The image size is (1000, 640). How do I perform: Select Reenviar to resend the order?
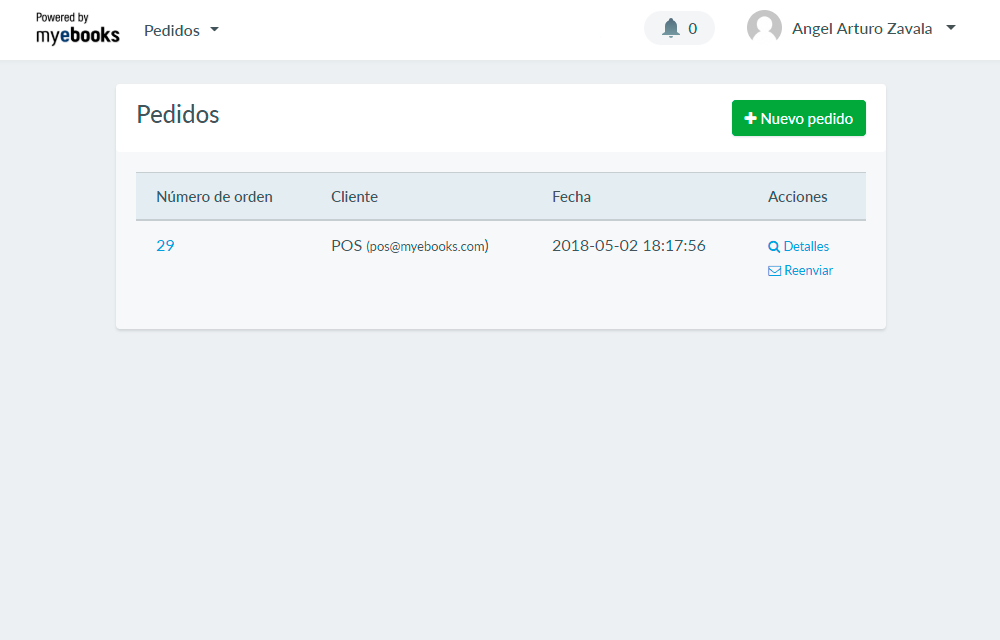[x=808, y=271]
